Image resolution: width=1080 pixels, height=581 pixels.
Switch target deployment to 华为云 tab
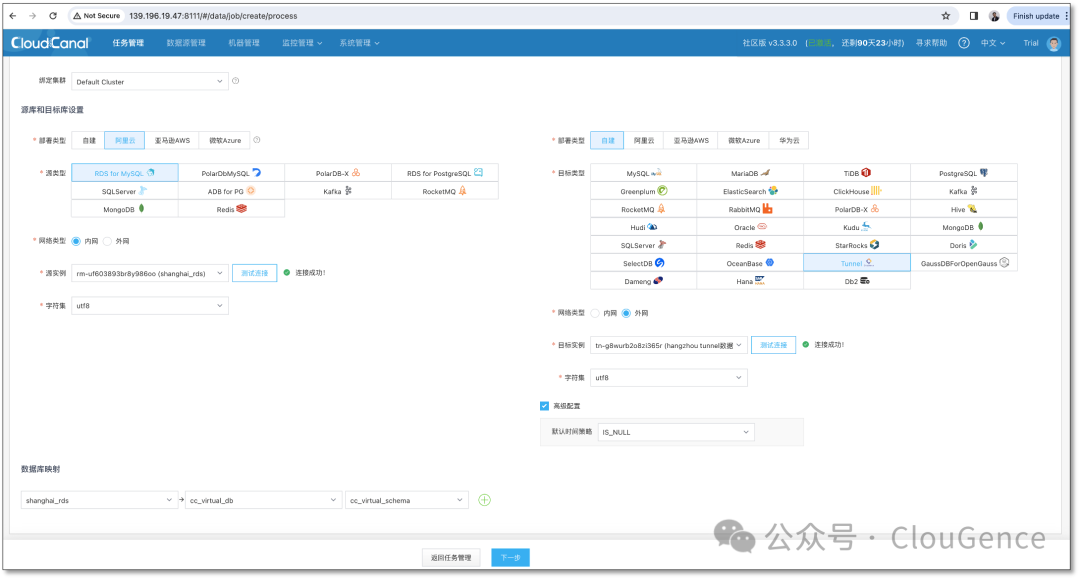[789, 140]
